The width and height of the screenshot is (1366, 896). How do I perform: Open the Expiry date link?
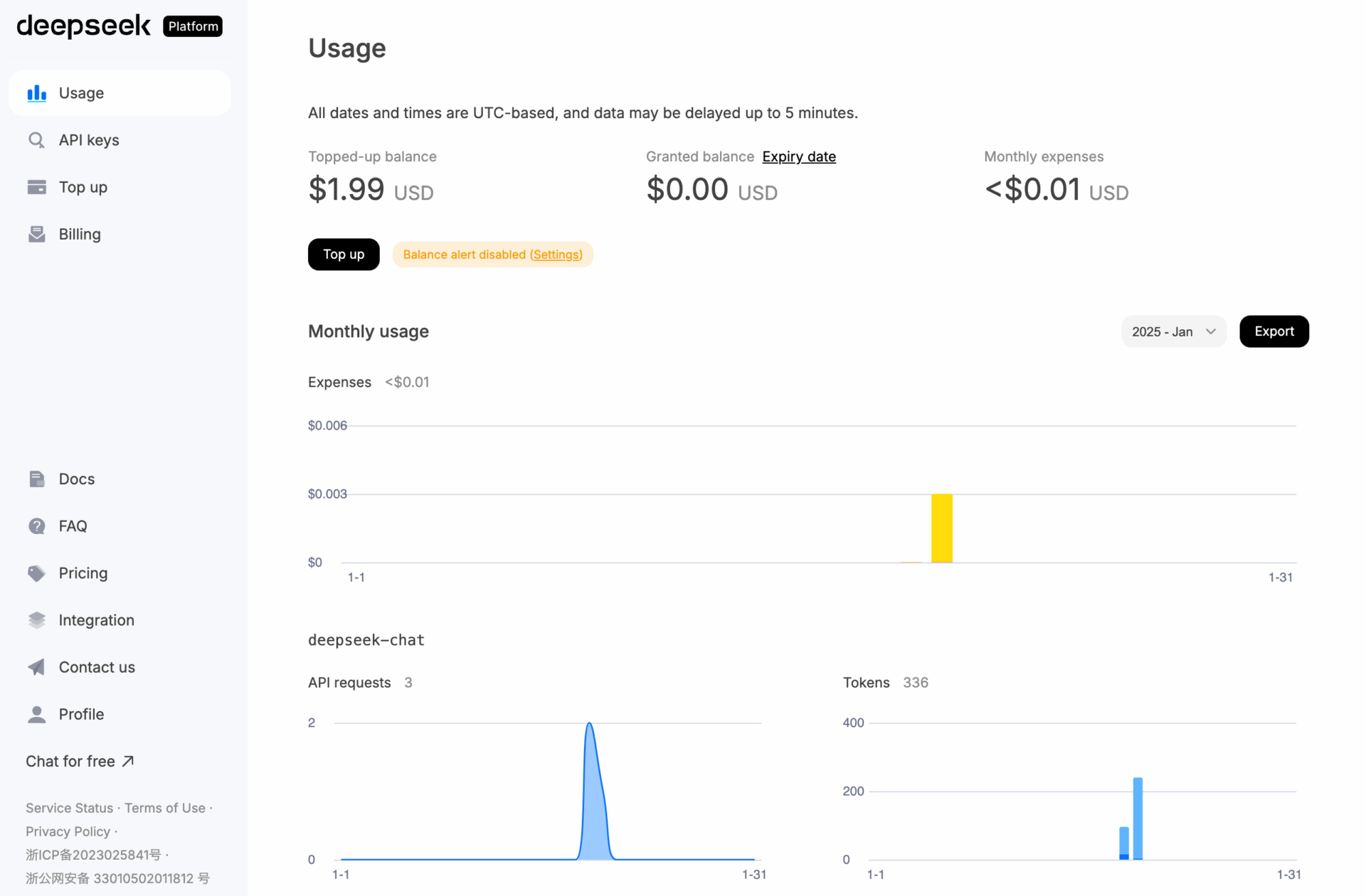pyautogui.click(x=798, y=156)
